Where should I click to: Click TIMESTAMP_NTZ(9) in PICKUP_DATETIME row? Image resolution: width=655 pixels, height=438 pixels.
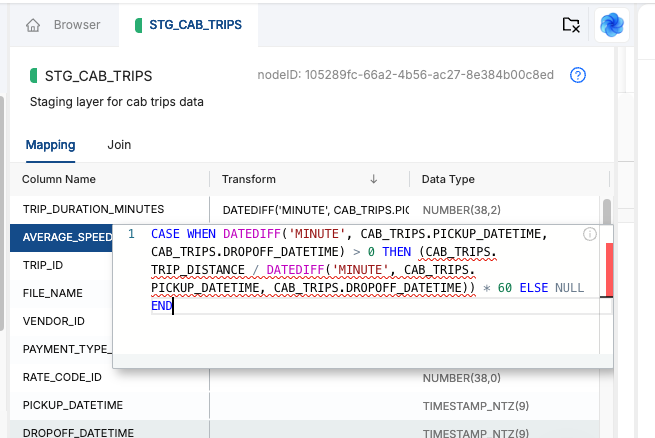coord(476,406)
